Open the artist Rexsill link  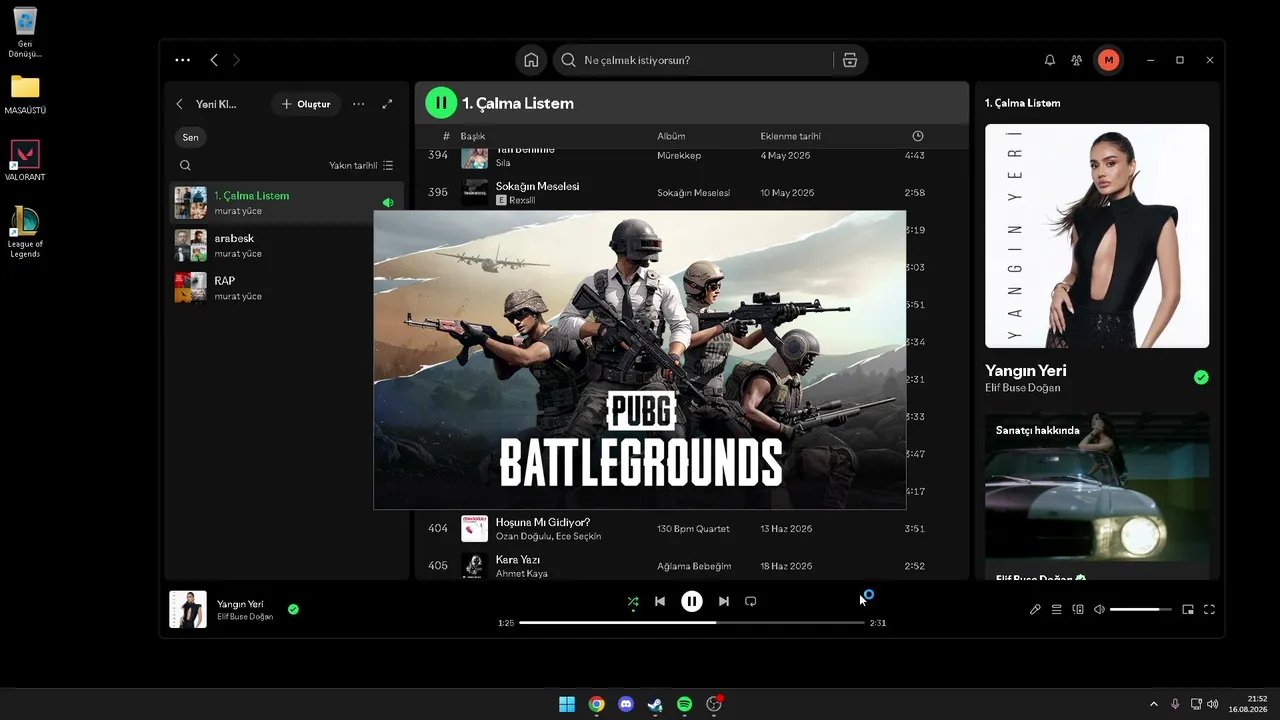522,200
